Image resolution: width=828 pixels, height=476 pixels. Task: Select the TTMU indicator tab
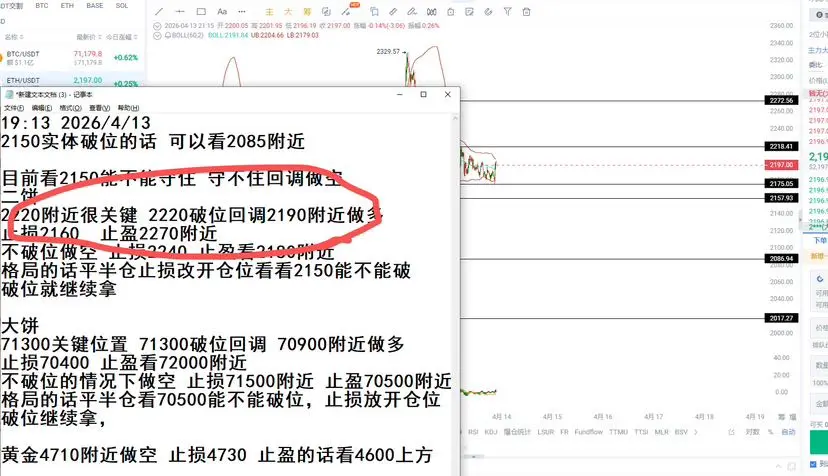tap(618, 432)
